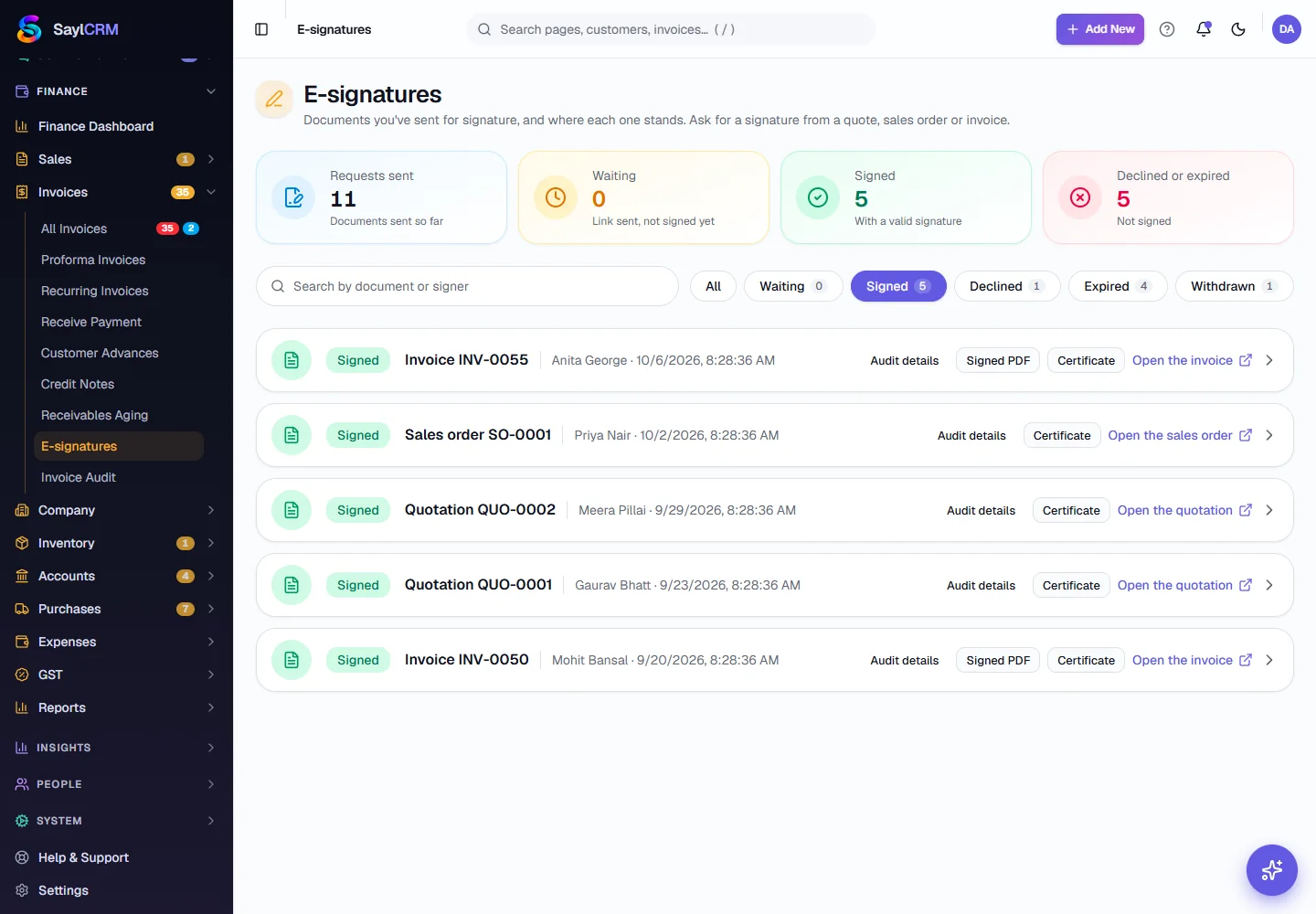Collapse the Invoices submenu chevron
Viewport: 1316px width, 914px height.
click(211, 192)
